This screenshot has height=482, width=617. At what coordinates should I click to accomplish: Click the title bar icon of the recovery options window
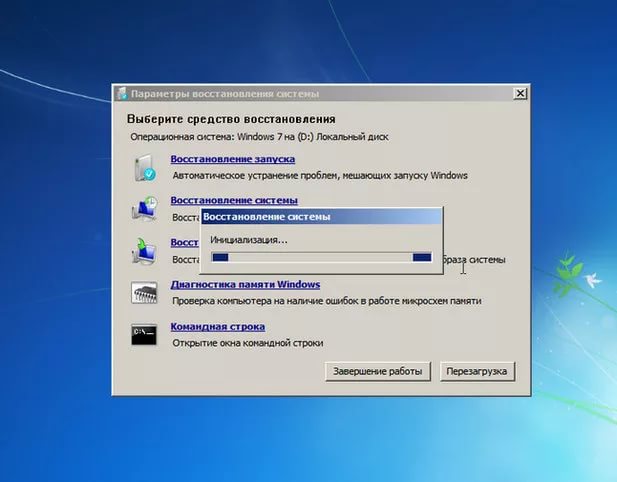tap(122, 94)
